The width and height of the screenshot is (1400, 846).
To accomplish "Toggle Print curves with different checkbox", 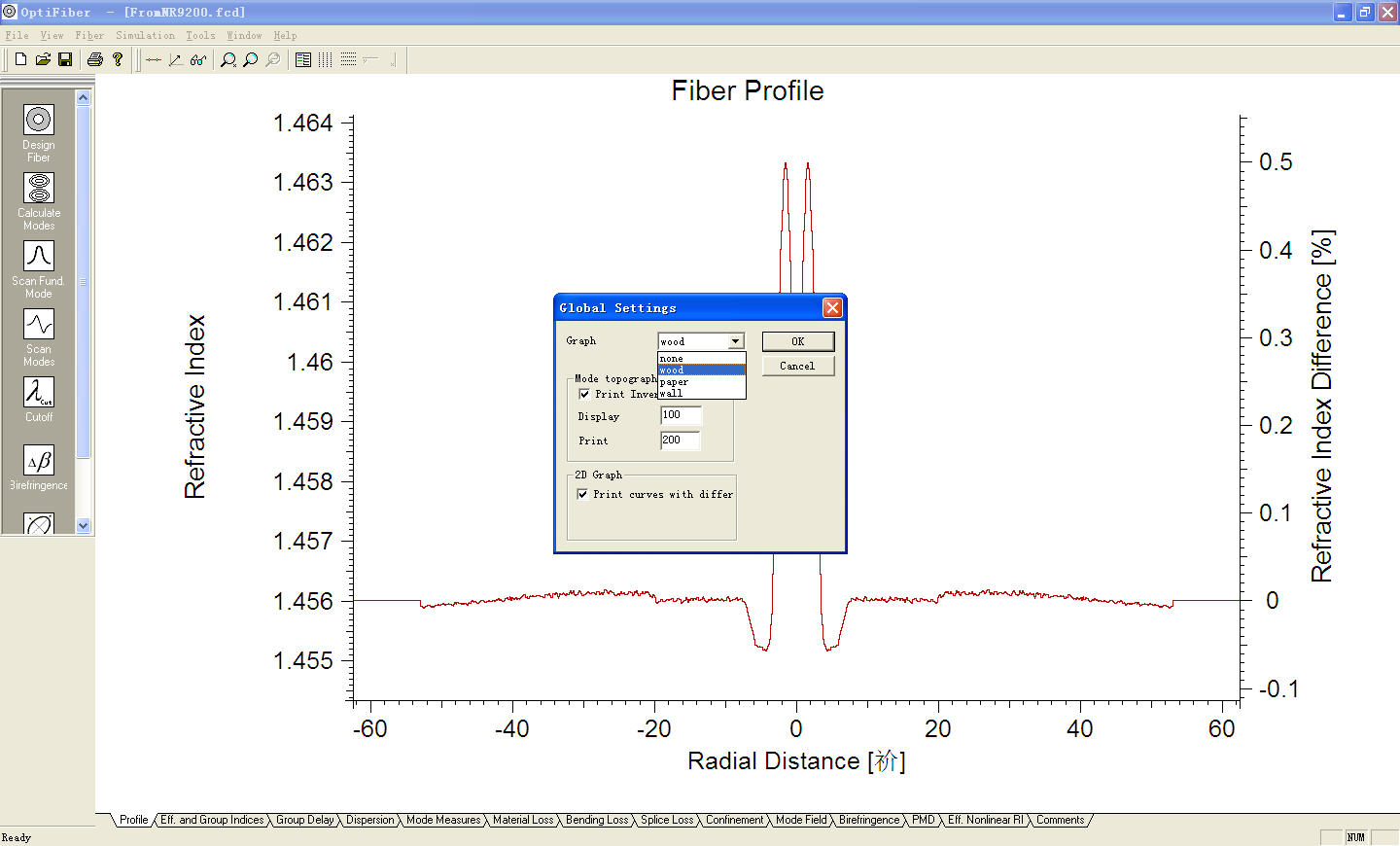I will [582, 494].
